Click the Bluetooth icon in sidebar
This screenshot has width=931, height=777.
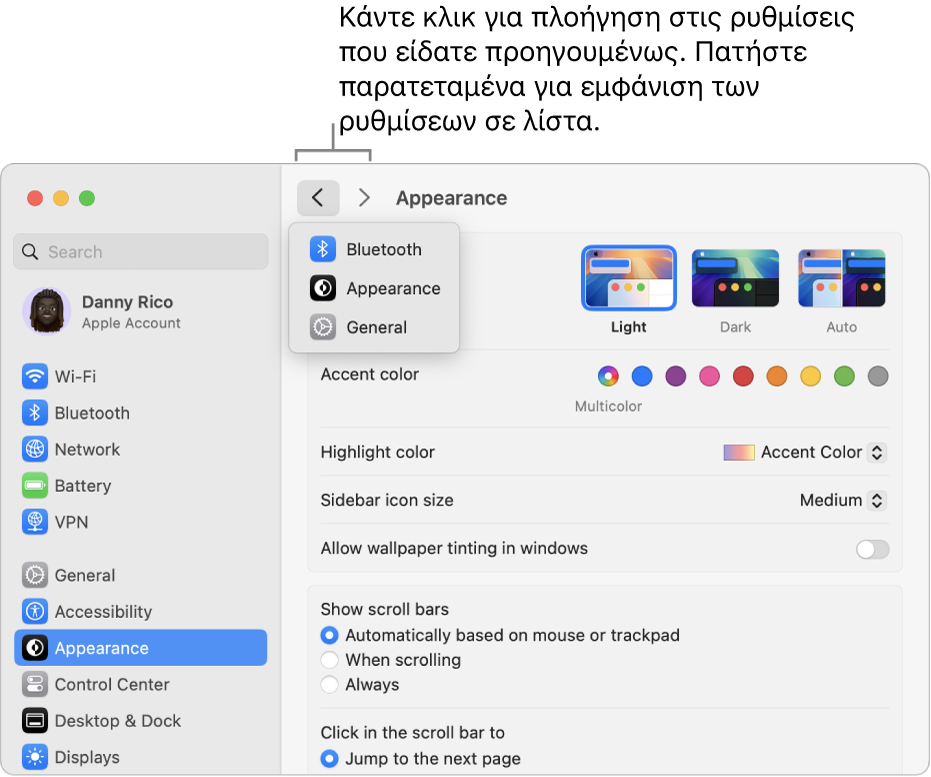pyautogui.click(x=34, y=413)
